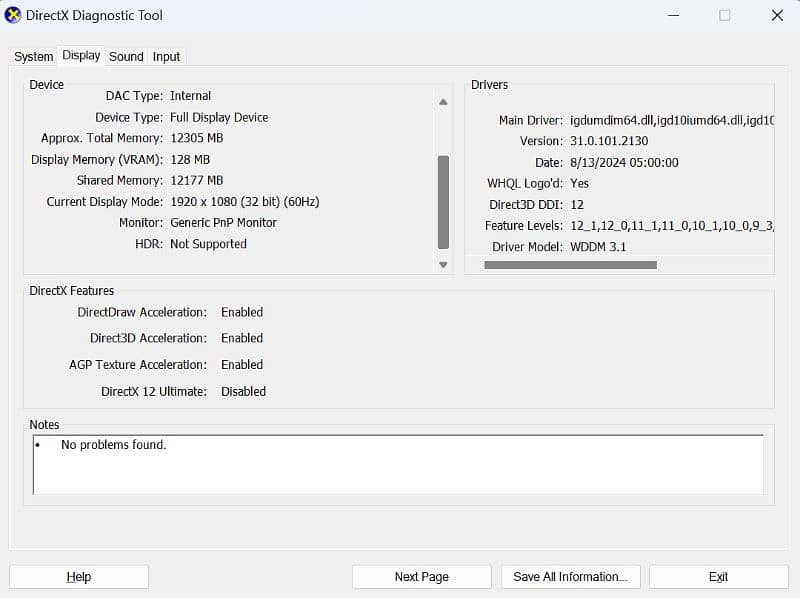Click the Feature Levels value '12_1,12_0,11_1'
This screenshot has height=598, width=800.
click(615, 226)
